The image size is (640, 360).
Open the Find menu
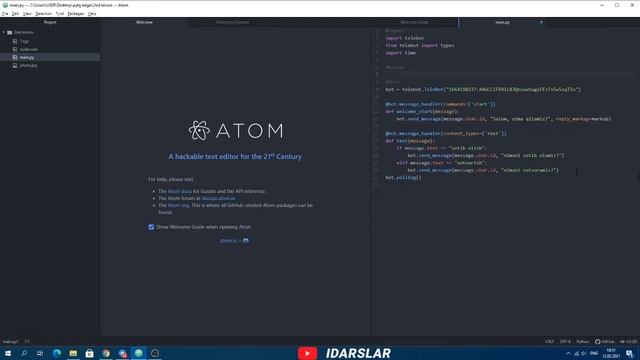point(60,13)
